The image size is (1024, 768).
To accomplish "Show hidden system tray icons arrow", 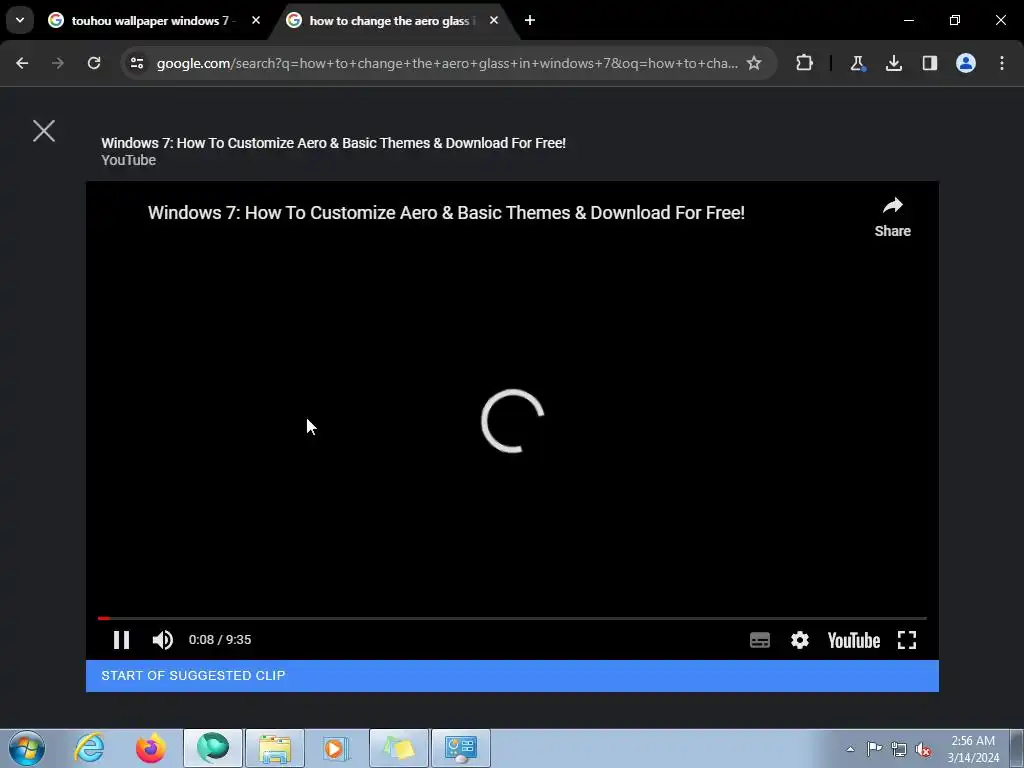I will pyautogui.click(x=850, y=749).
